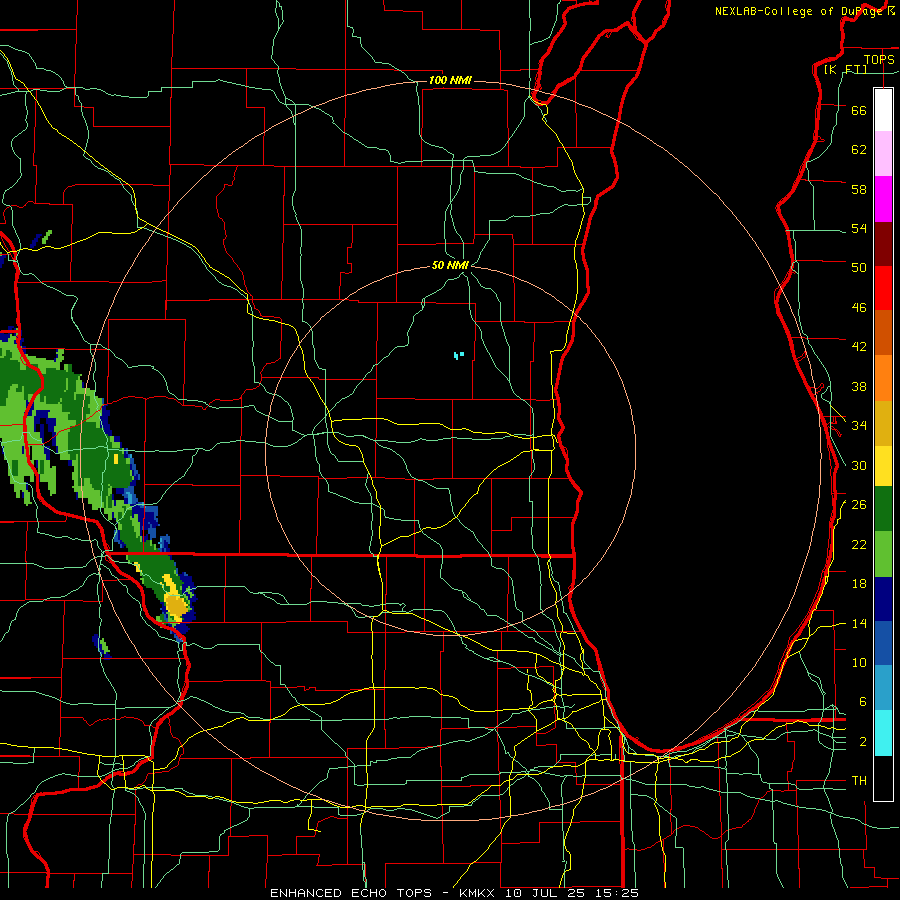Click the dark green legend swatch
Screen dimensions: 900x900
coord(883,509)
